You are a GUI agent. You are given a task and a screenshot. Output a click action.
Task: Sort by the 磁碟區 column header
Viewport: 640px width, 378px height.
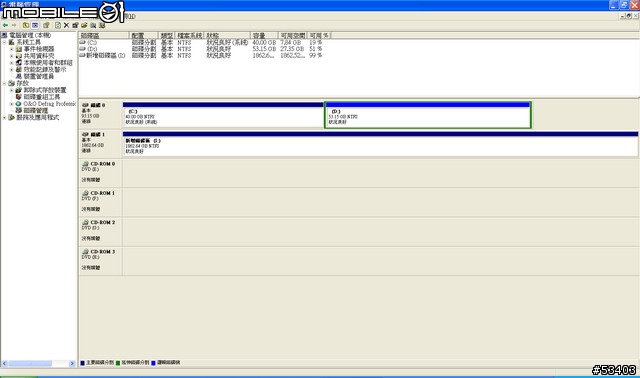(x=104, y=36)
